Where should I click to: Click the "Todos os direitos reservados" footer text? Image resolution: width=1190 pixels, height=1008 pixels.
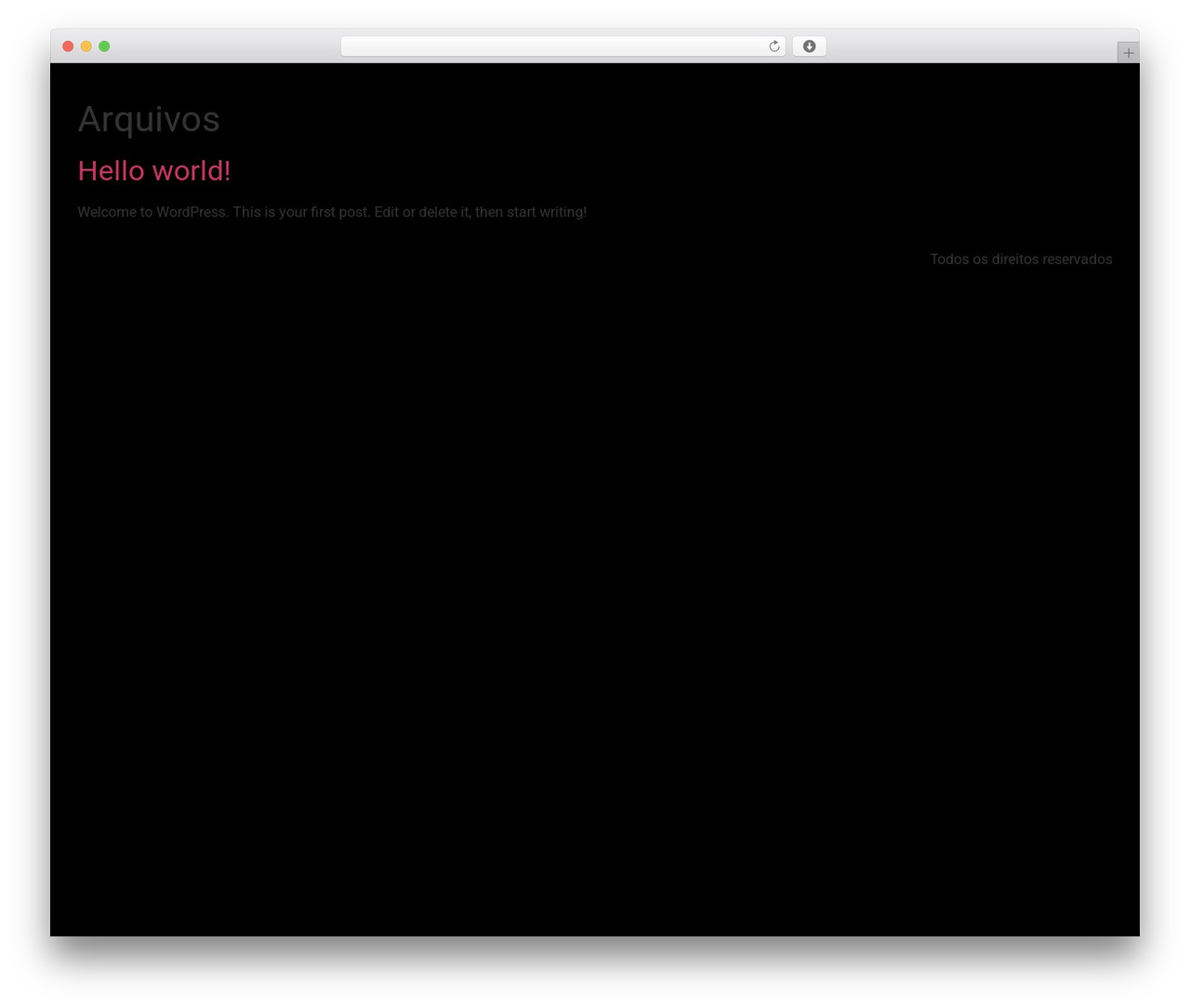tap(1021, 259)
